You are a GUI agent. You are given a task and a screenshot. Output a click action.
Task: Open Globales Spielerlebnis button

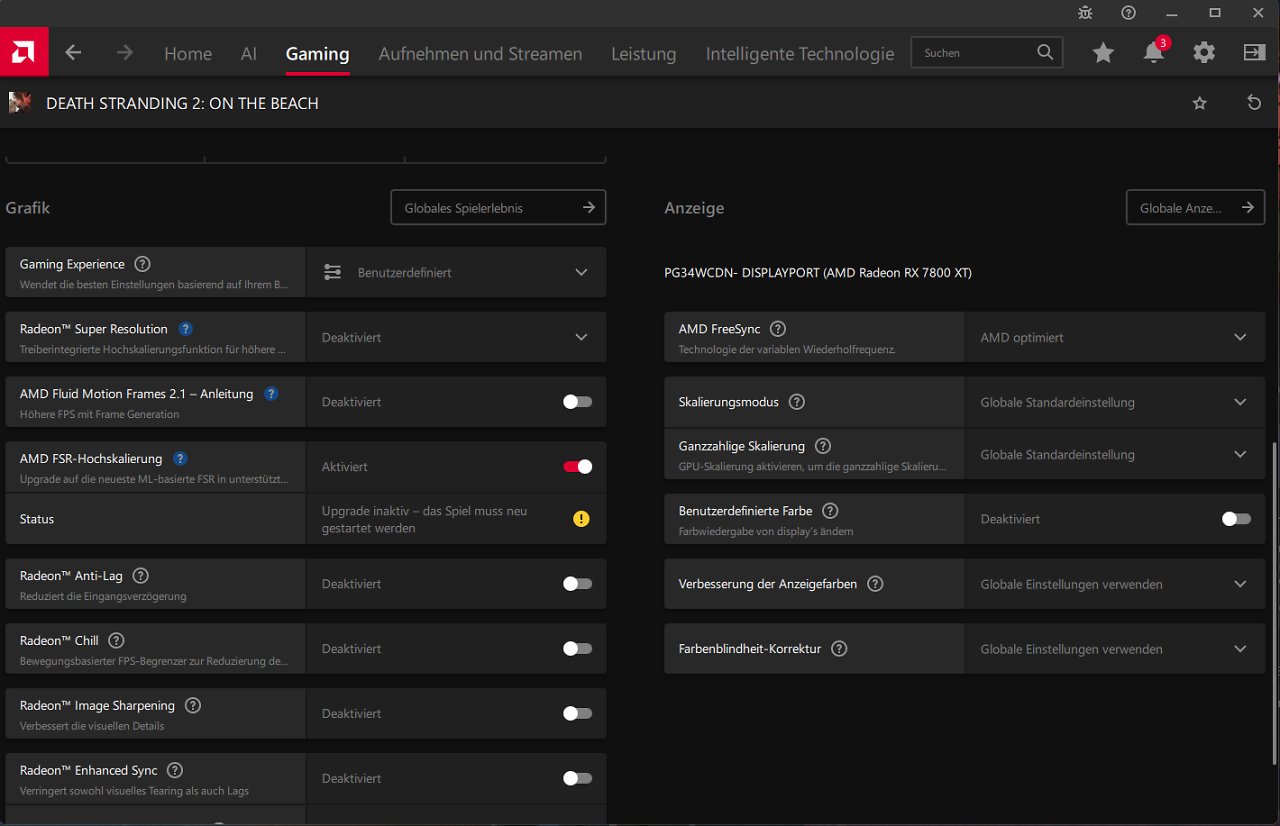[498, 208]
